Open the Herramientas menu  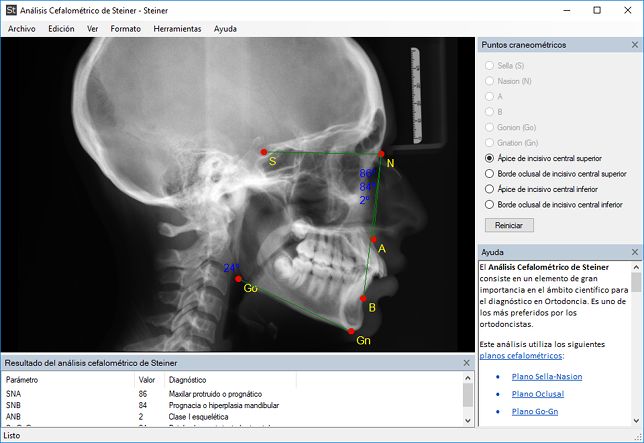[x=177, y=29]
